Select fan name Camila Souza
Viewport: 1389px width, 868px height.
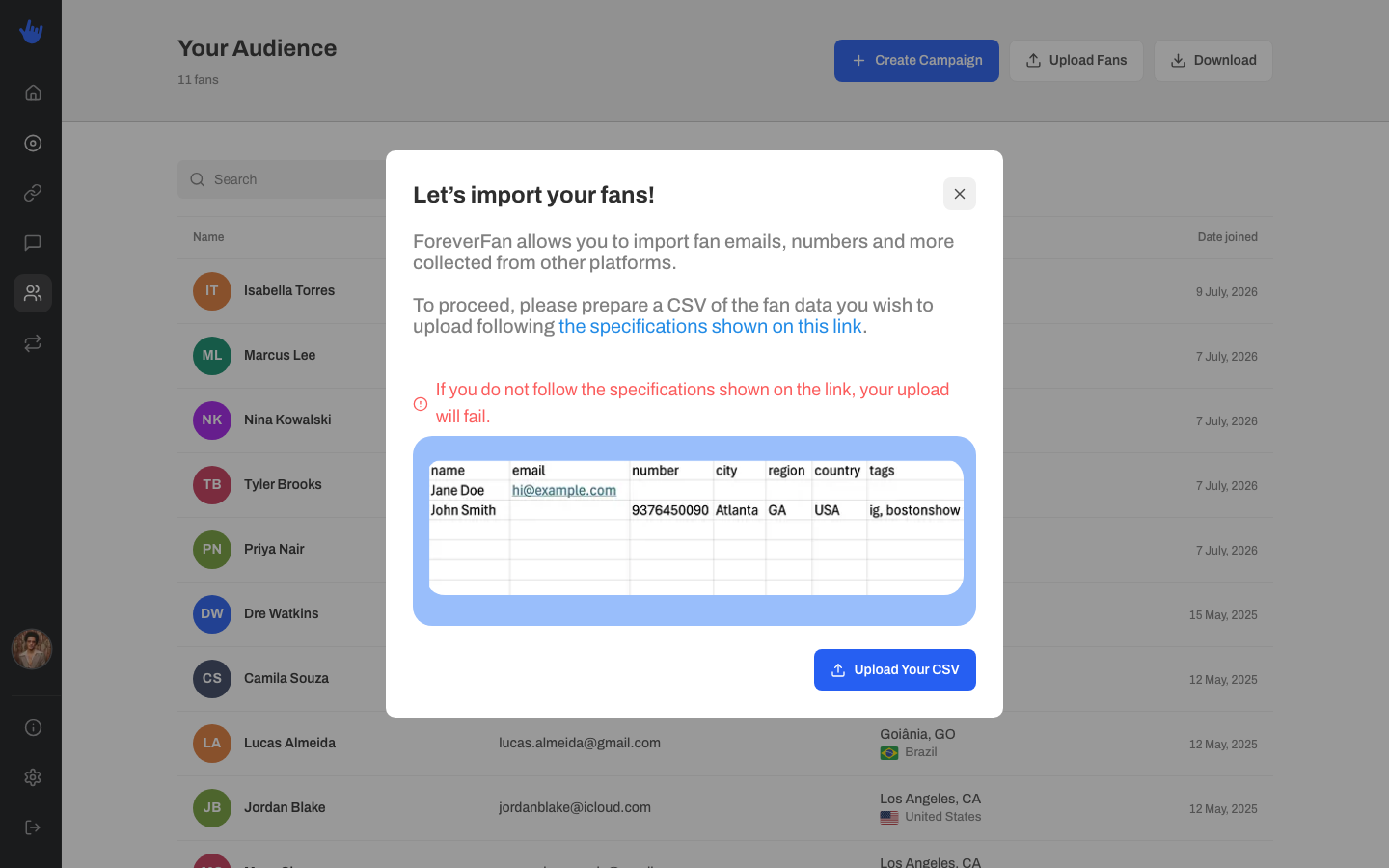click(286, 678)
